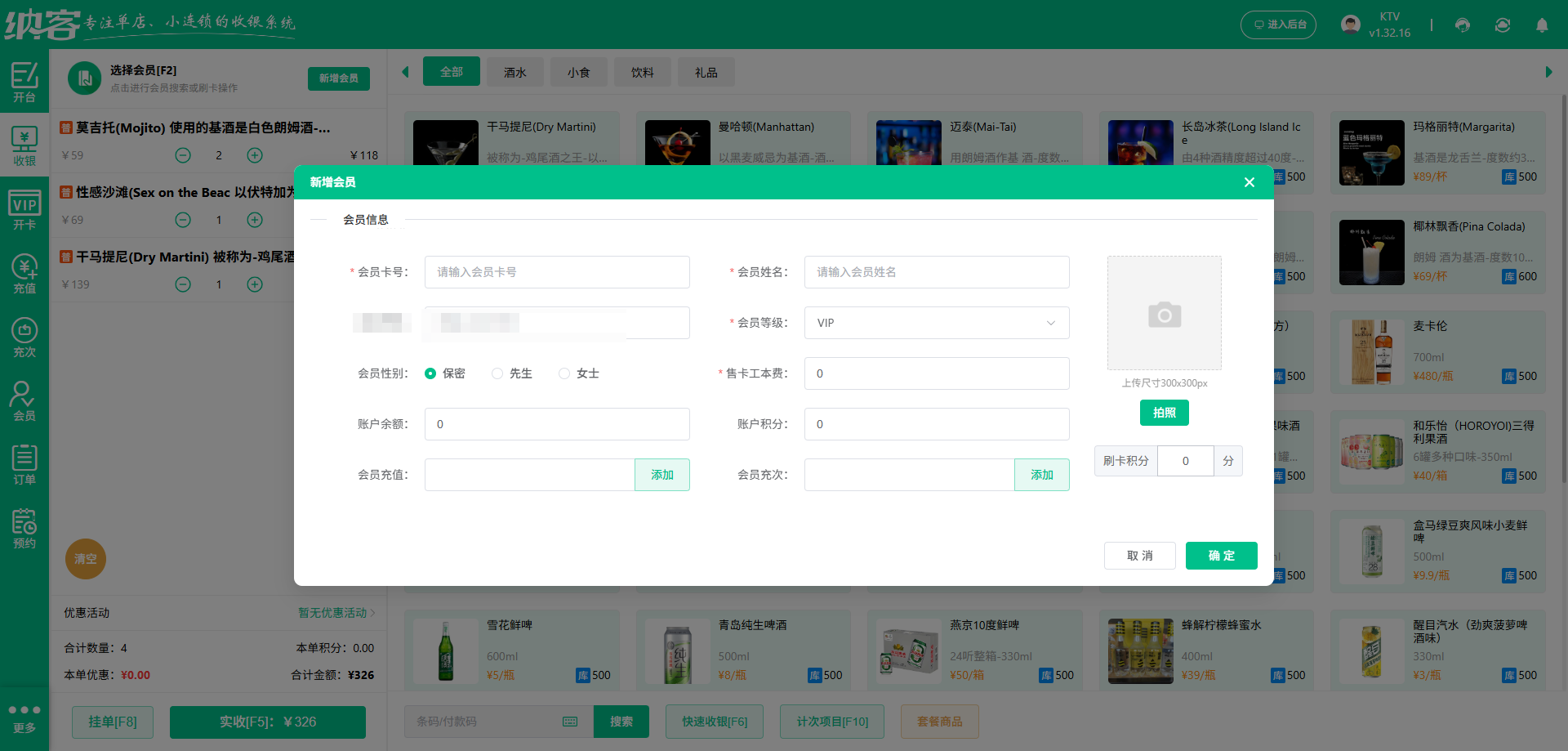Viewport: 1568px width, 751px height.
Task: Open the 会员等级 VIP level dropdown
Action: pyautogui.click(x=936, y=323)
